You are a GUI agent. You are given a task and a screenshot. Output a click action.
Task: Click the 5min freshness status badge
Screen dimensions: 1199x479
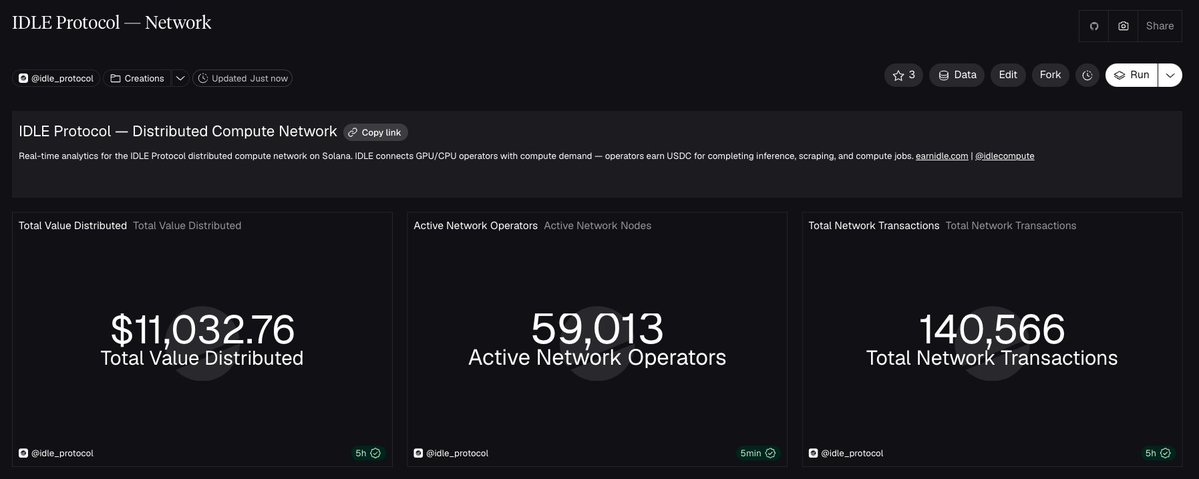[x=759, y=453]
